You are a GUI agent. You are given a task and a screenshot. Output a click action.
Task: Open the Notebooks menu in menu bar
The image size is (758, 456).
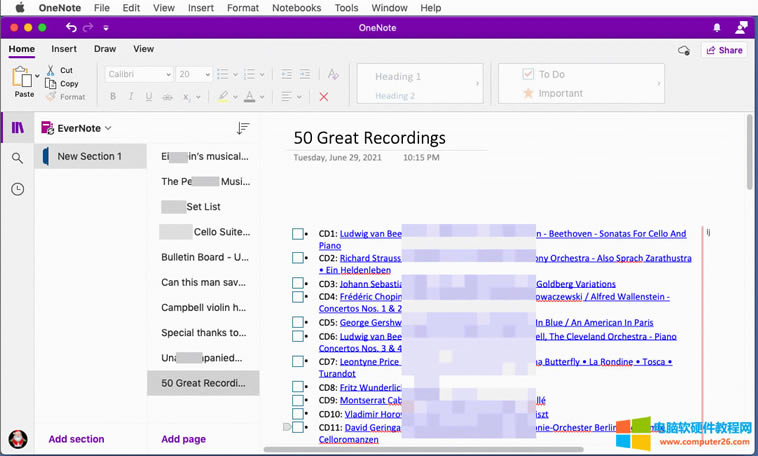[x=296, y=8]
